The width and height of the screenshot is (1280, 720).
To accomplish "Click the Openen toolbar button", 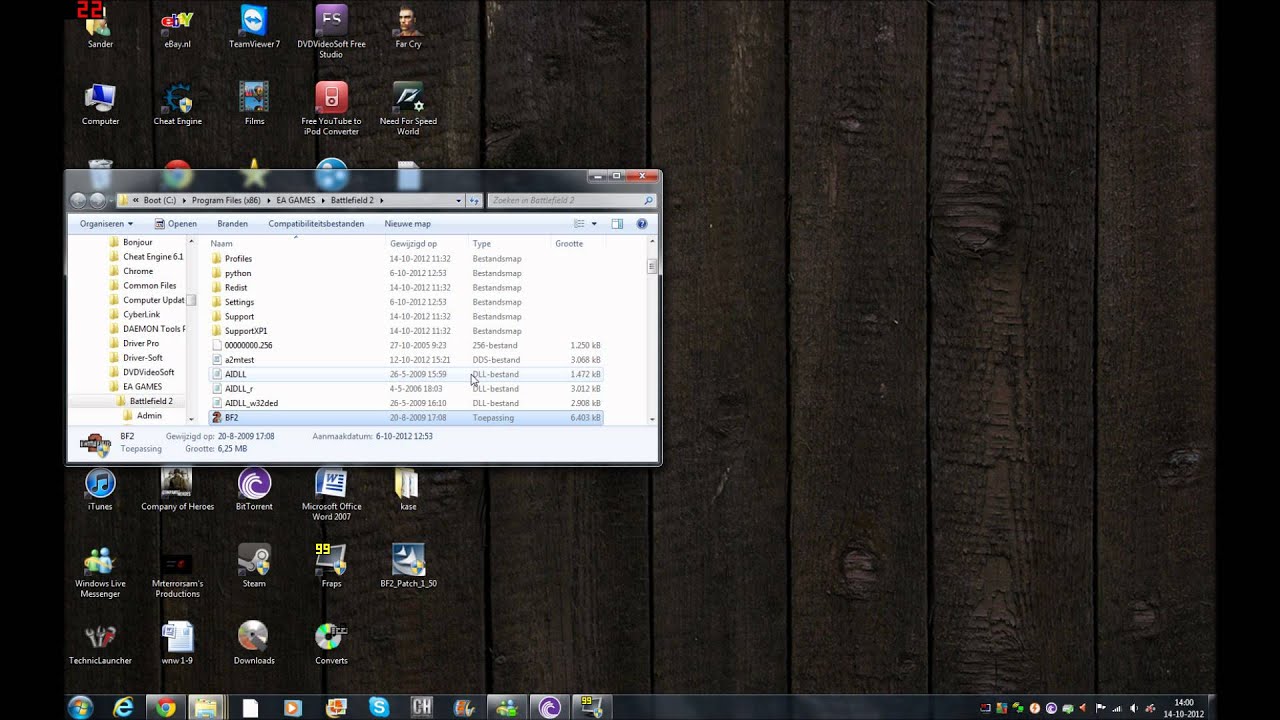I will point(175,224).
